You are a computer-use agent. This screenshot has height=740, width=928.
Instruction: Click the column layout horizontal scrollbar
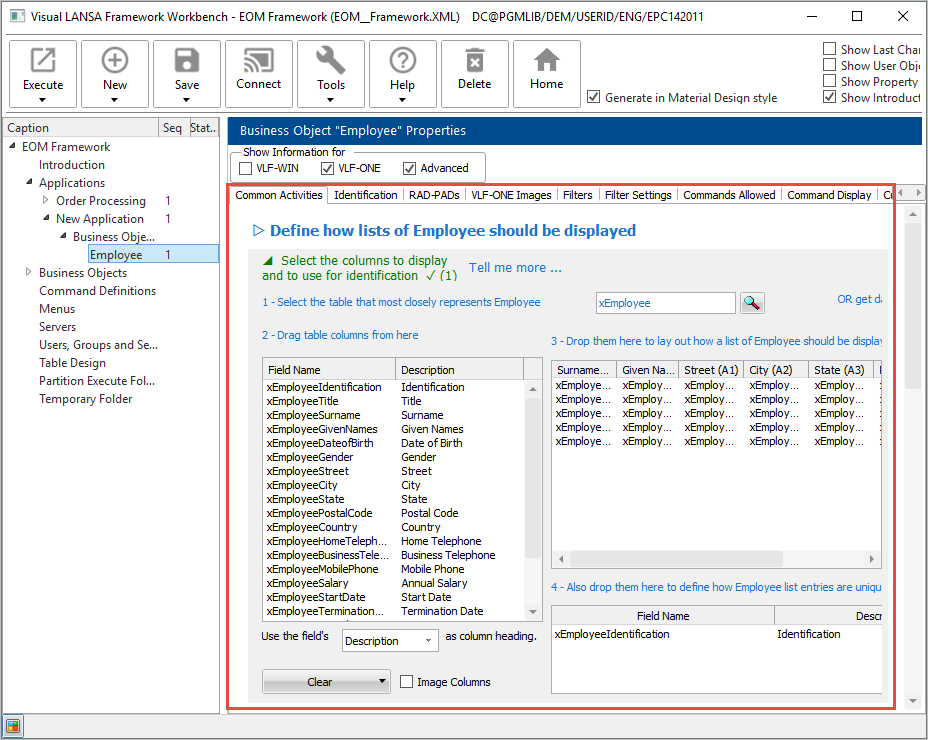pos(716,559)
